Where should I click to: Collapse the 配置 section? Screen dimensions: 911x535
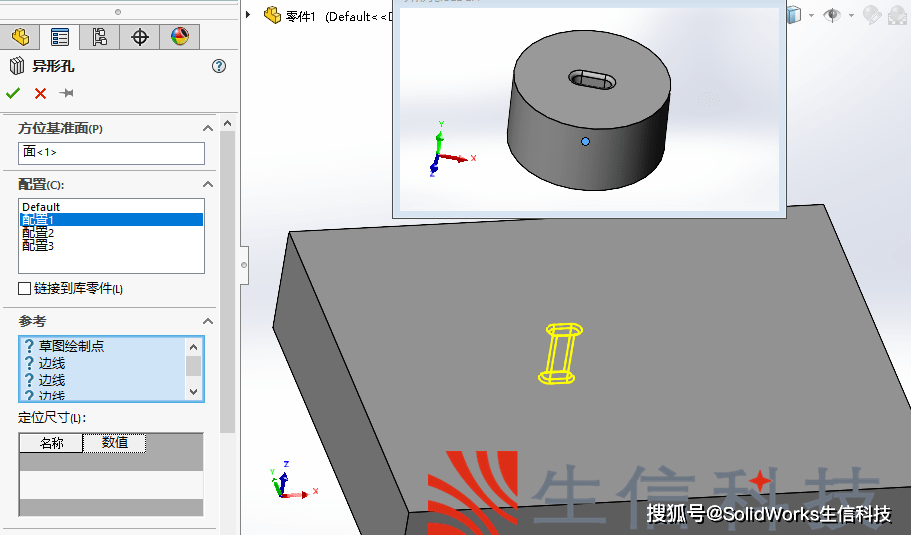point(208,184)
